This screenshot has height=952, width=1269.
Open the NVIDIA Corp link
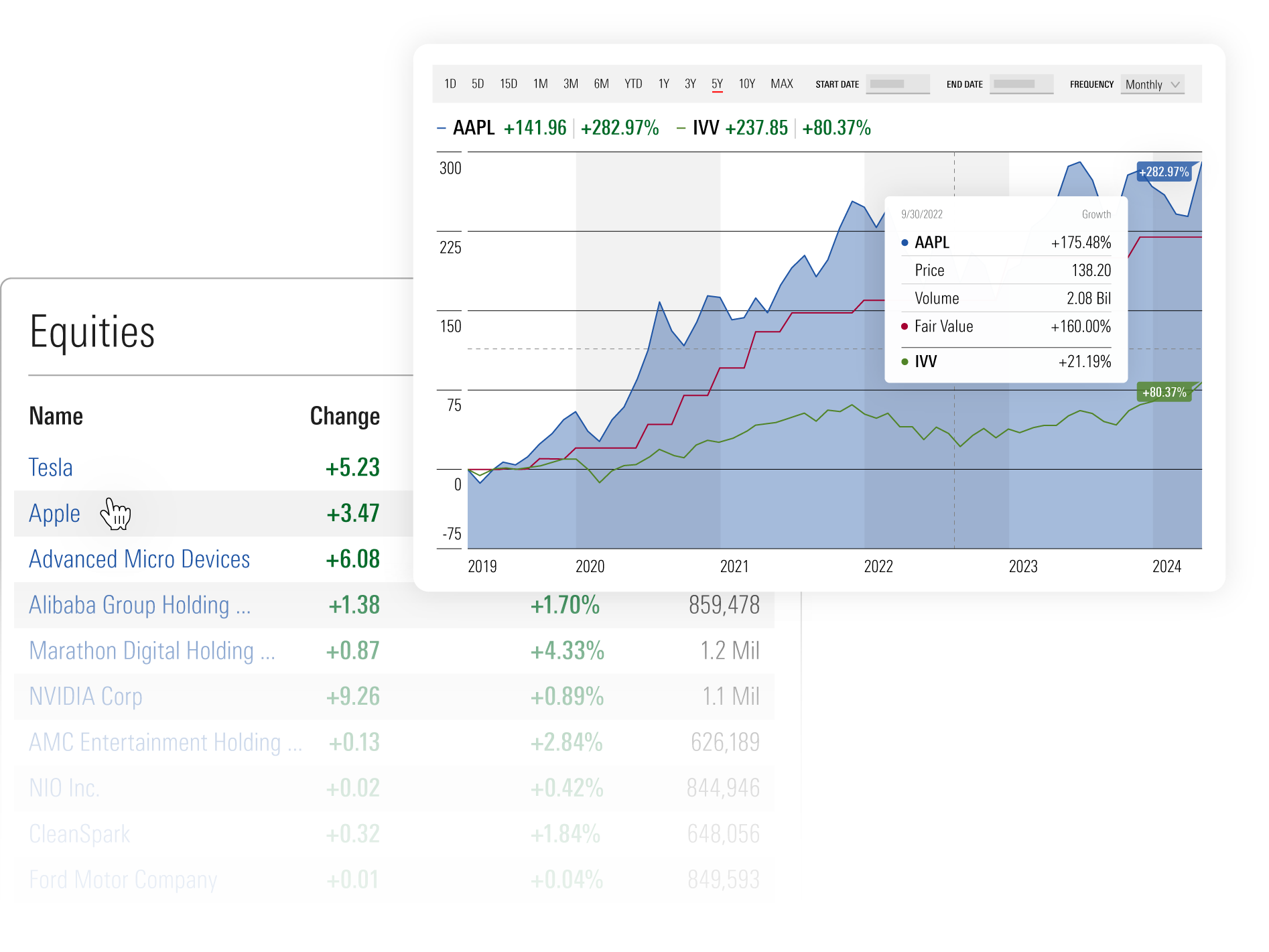coord(86,697)
